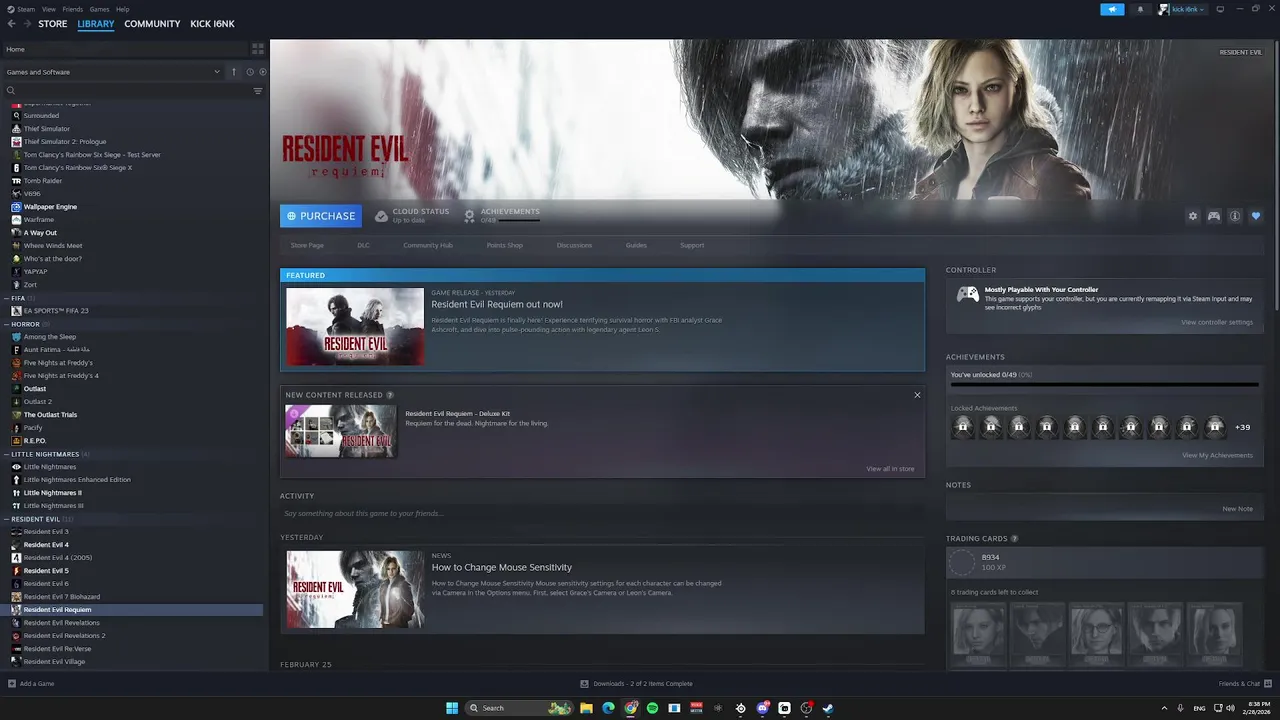Open the Games and Software filter dropdown
This screenshot has width=1280, height=720.
(113, 72)
